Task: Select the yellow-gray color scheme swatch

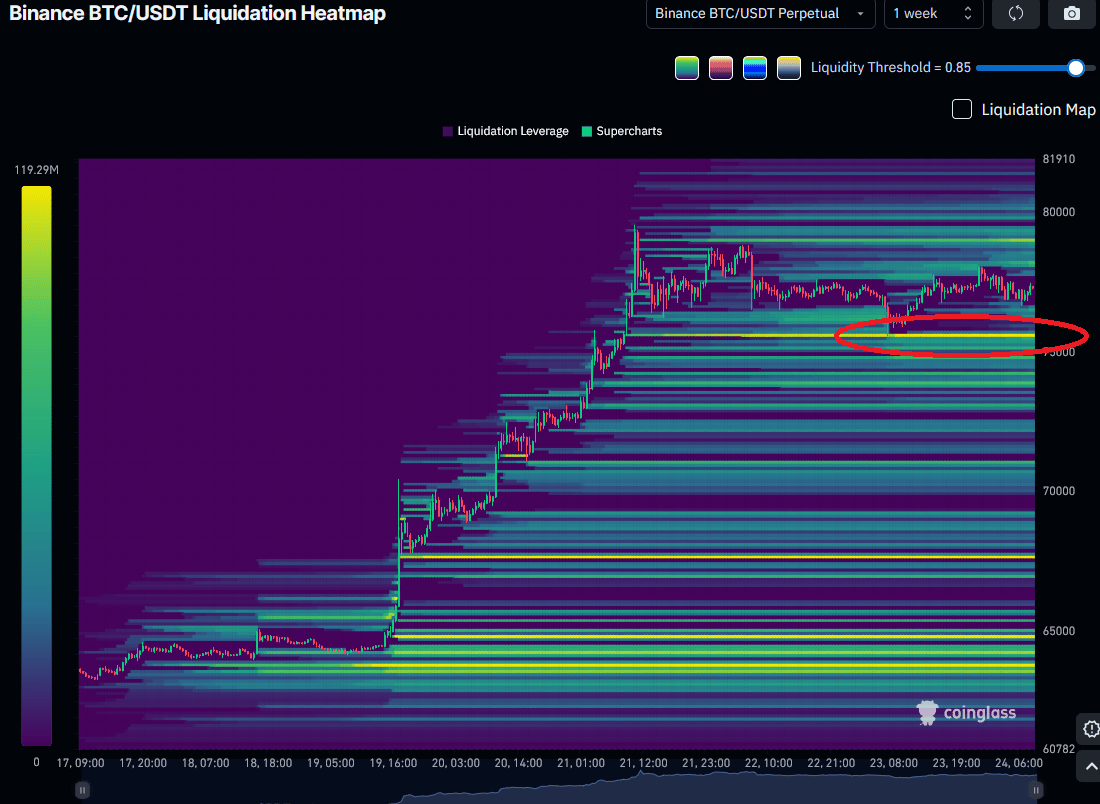Action: tap(789, 68)
